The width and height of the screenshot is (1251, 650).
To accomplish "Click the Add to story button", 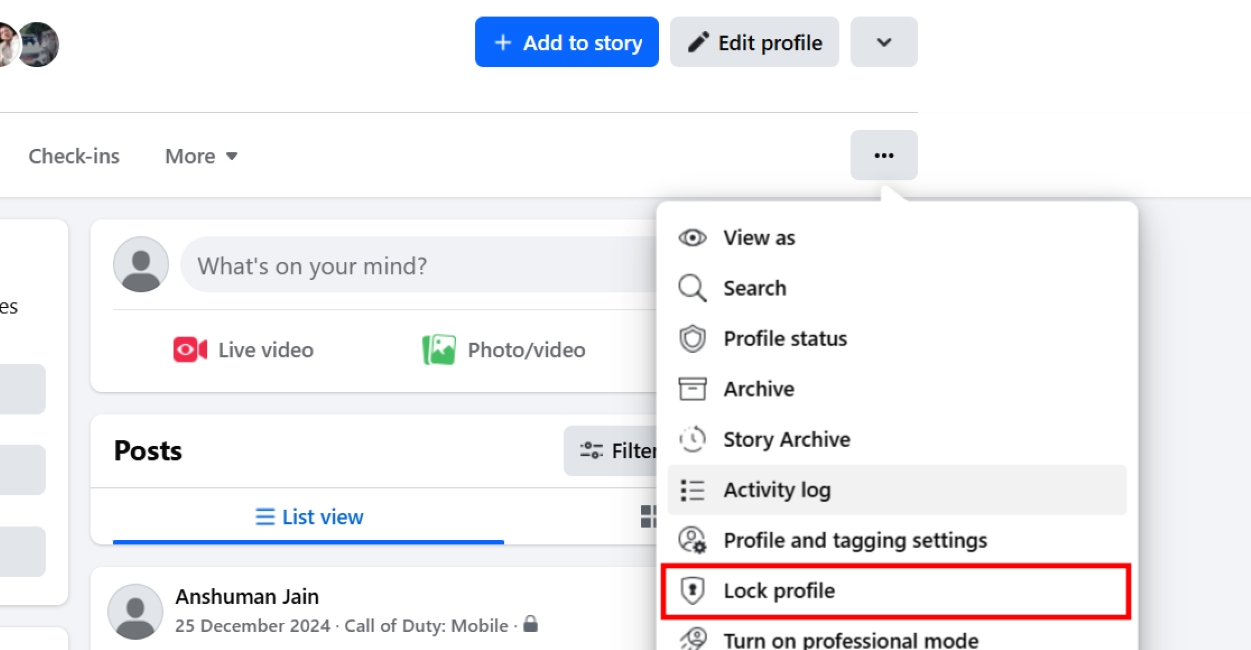I will [566, 42].
